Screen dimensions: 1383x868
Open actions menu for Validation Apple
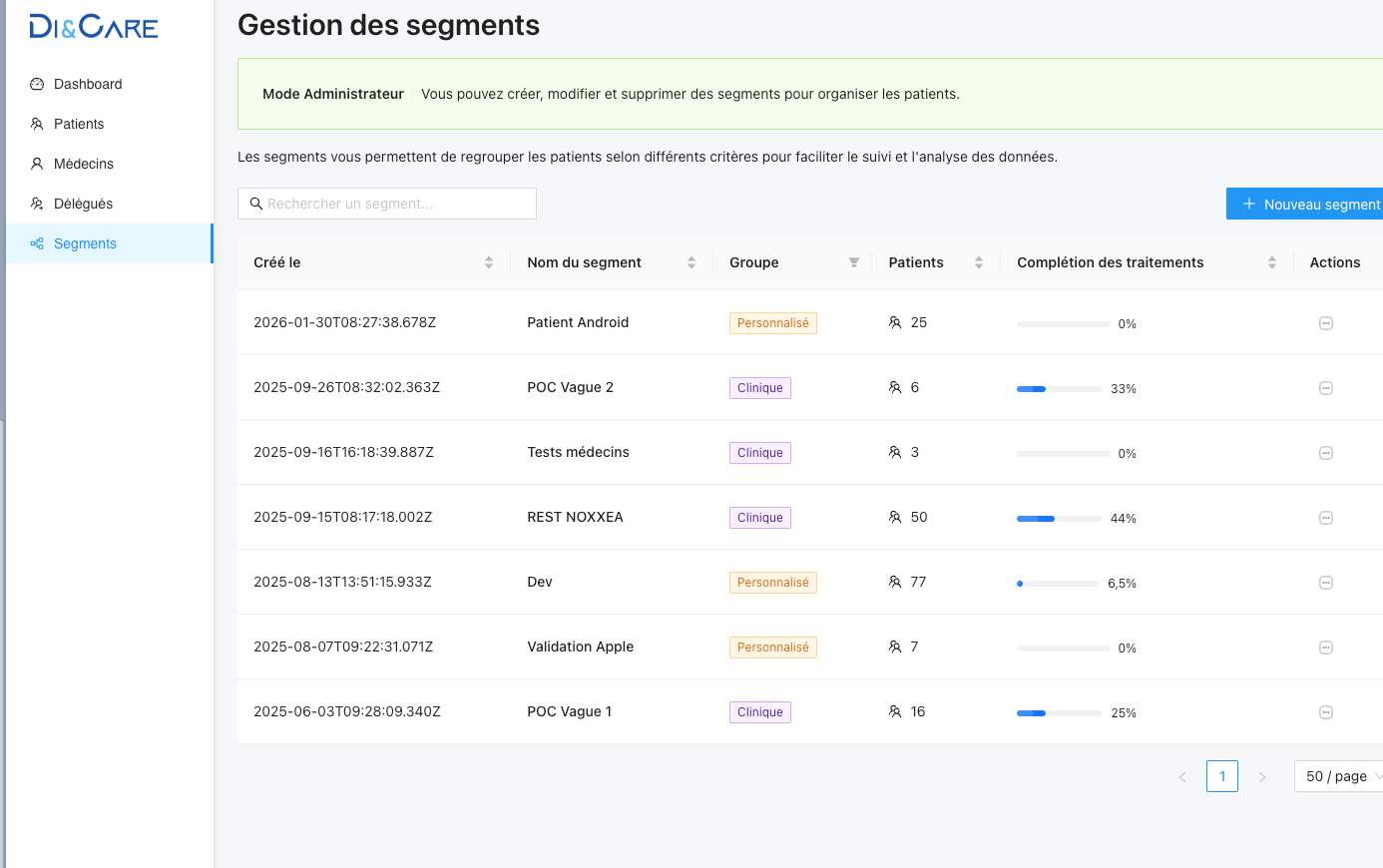point(1326,648)
